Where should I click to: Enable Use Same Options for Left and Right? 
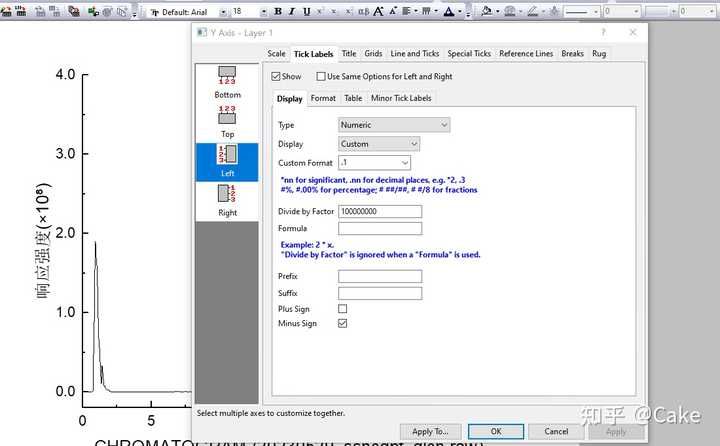(x=321, y=76)
